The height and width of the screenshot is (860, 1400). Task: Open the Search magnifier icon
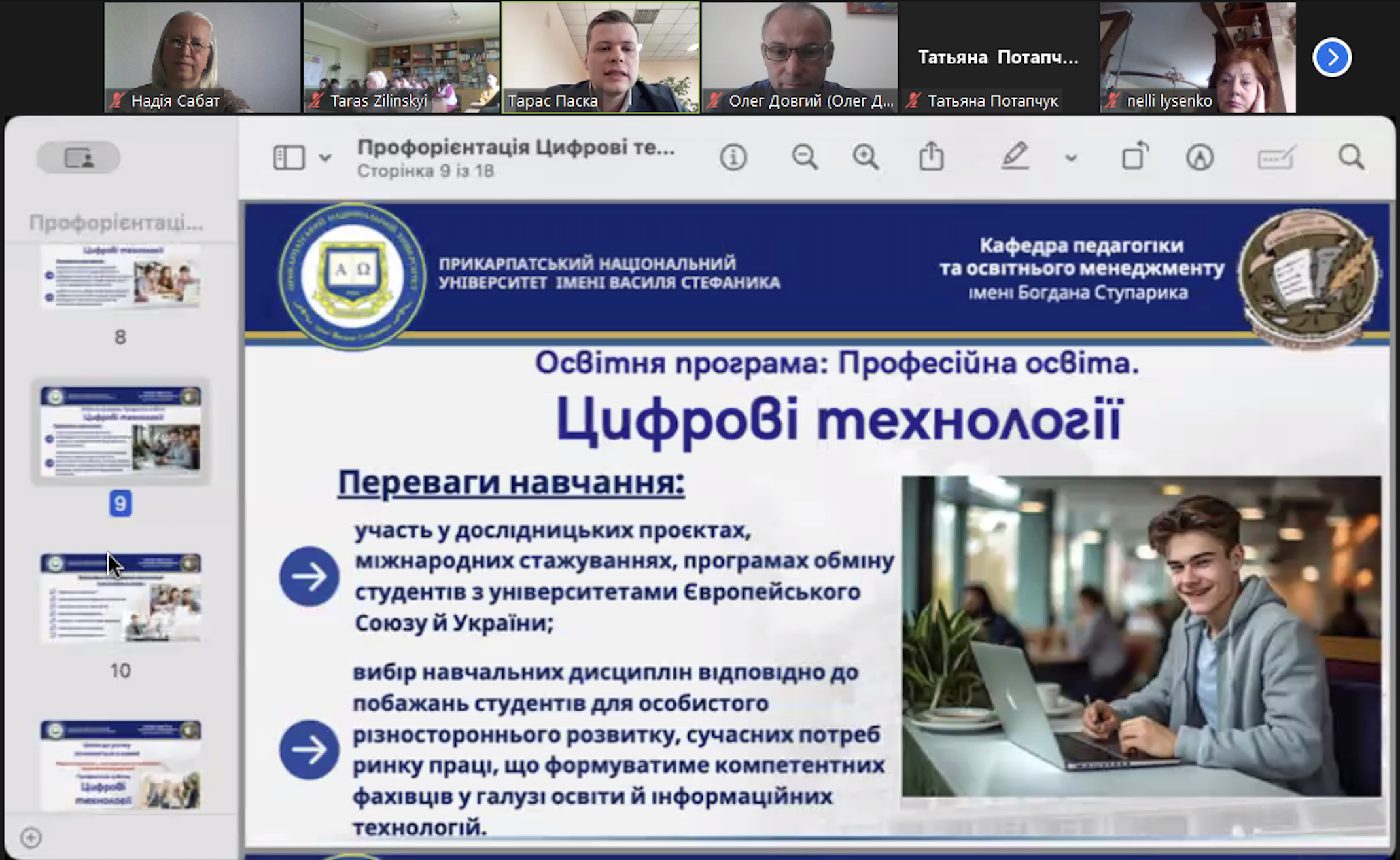1351,157
